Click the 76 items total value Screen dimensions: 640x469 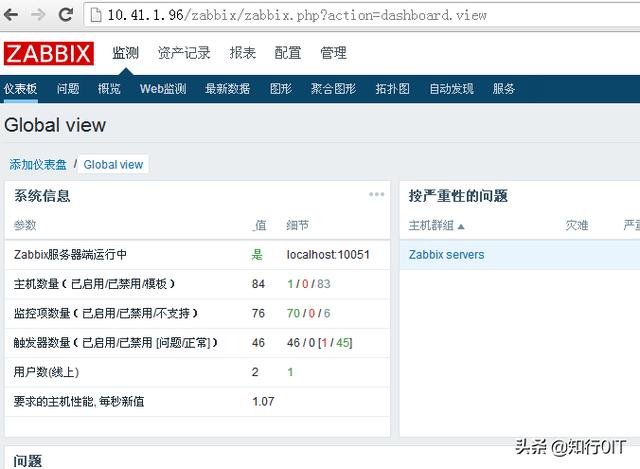[258, 313]
